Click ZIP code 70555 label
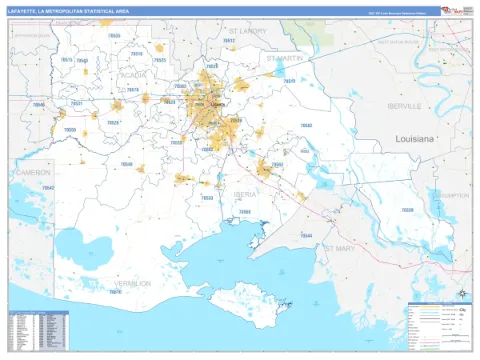This screenshot has width=480, height=360. pos(176,143)
